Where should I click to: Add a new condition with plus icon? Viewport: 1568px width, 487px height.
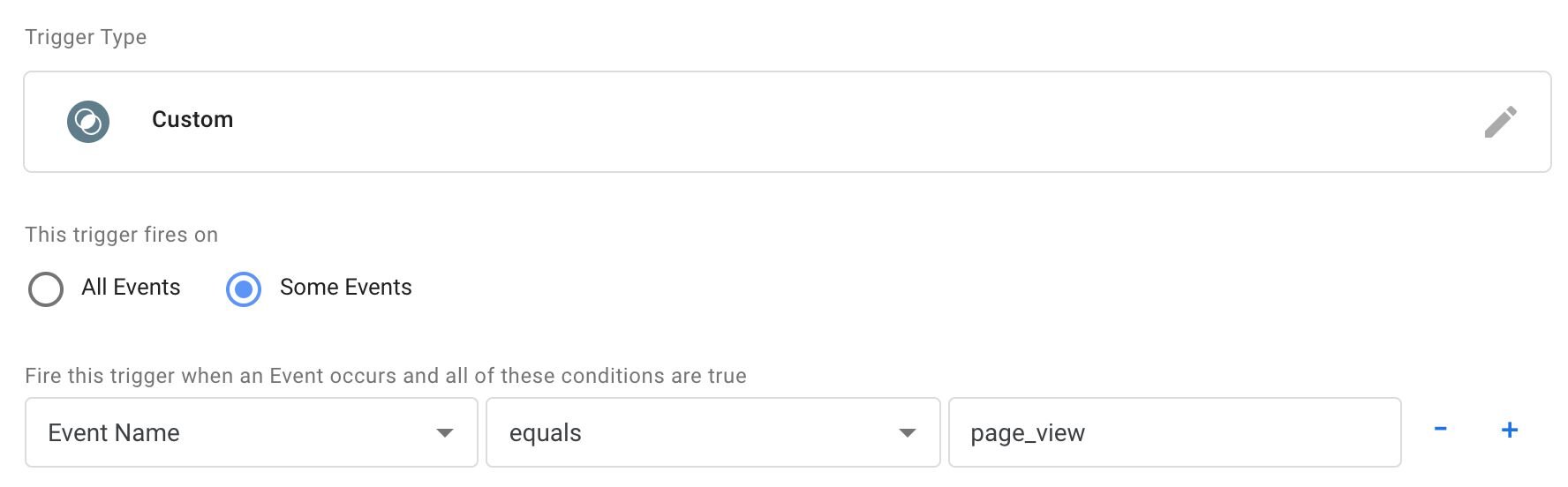[x=1510, y=430]
